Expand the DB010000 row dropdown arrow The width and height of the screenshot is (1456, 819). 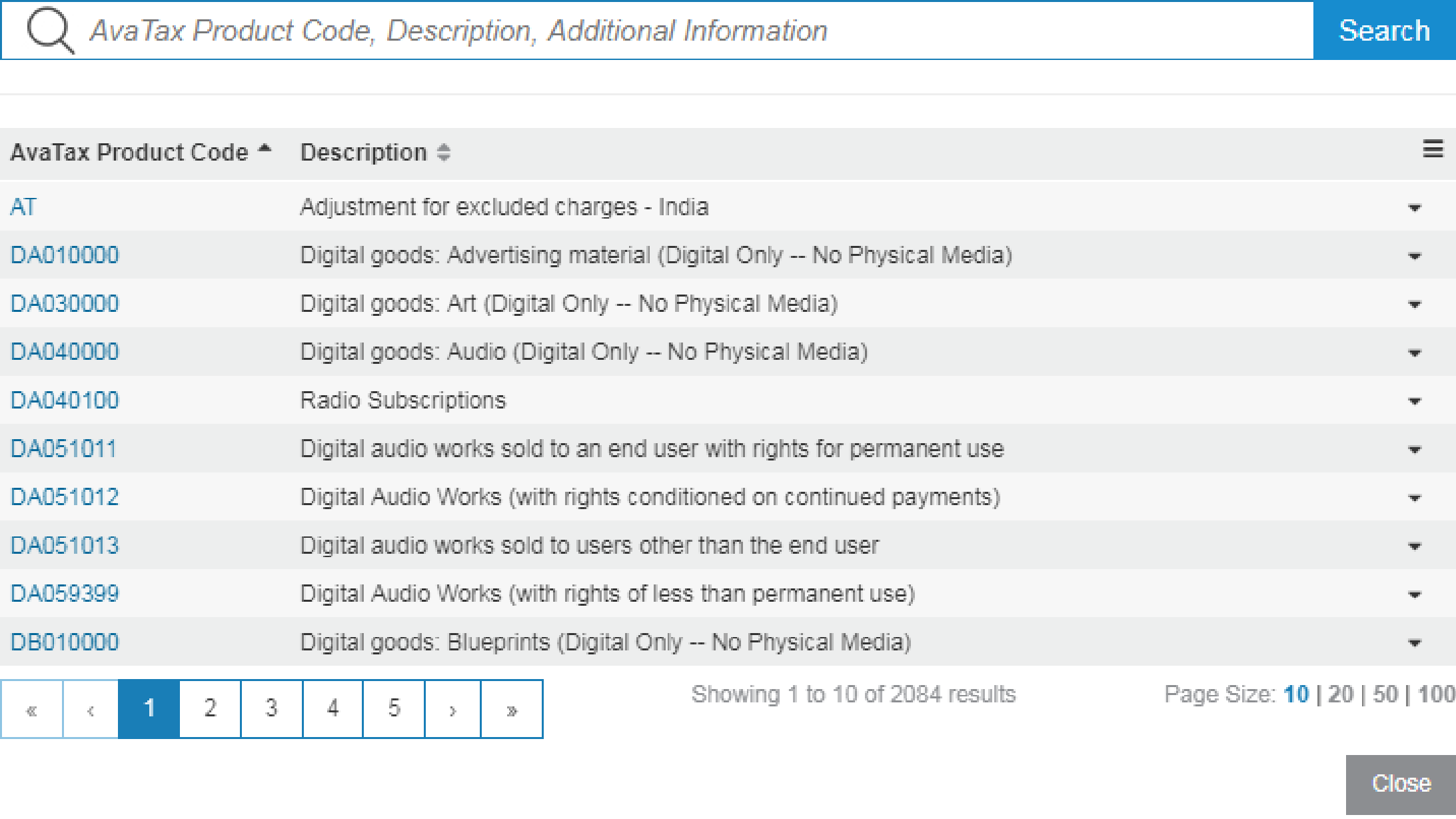(x=1414, y=644)
